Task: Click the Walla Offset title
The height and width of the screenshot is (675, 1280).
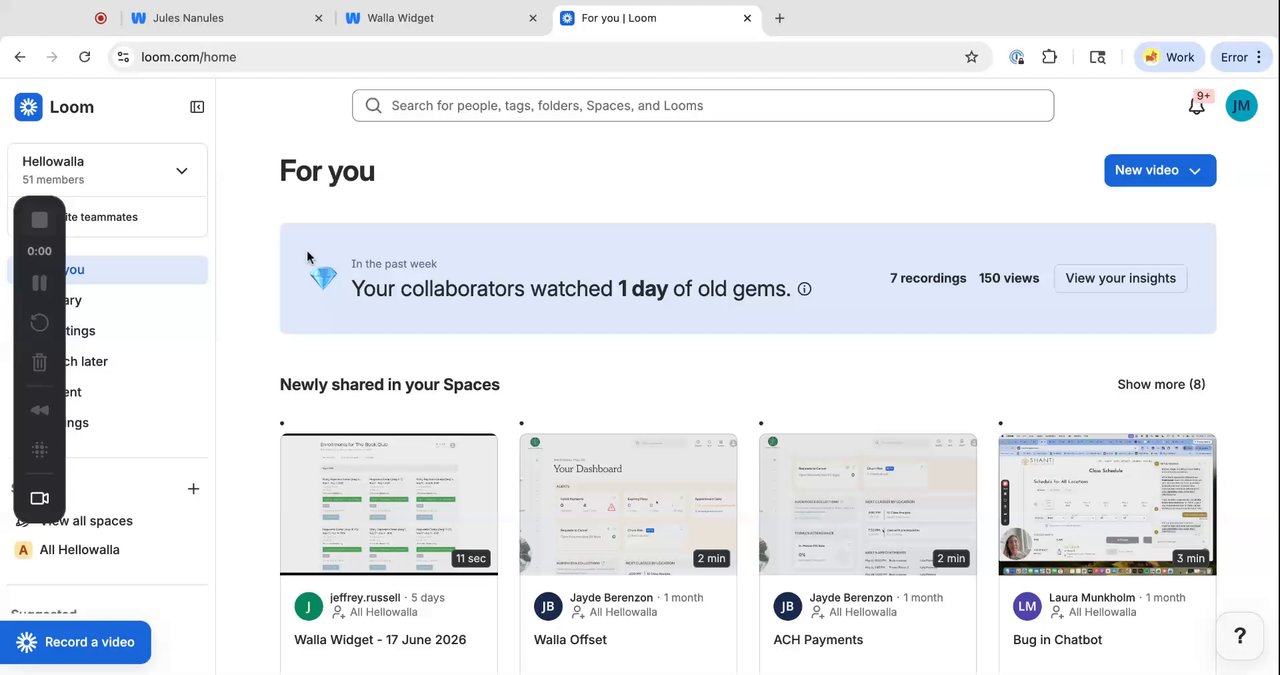Action: pyautogui.click(x=570, y=640)
